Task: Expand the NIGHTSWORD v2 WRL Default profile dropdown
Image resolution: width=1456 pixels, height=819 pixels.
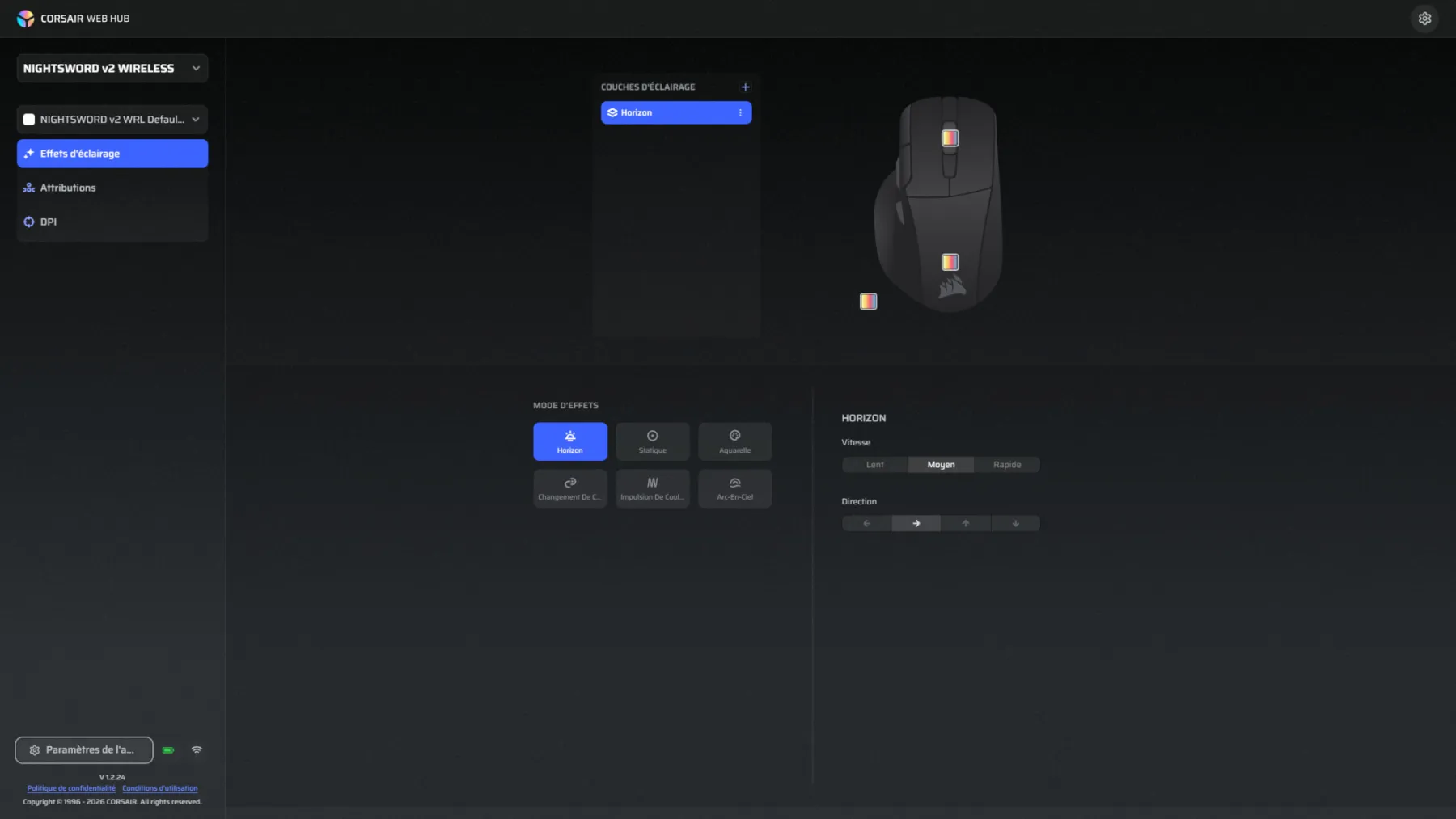Action: 112,120
